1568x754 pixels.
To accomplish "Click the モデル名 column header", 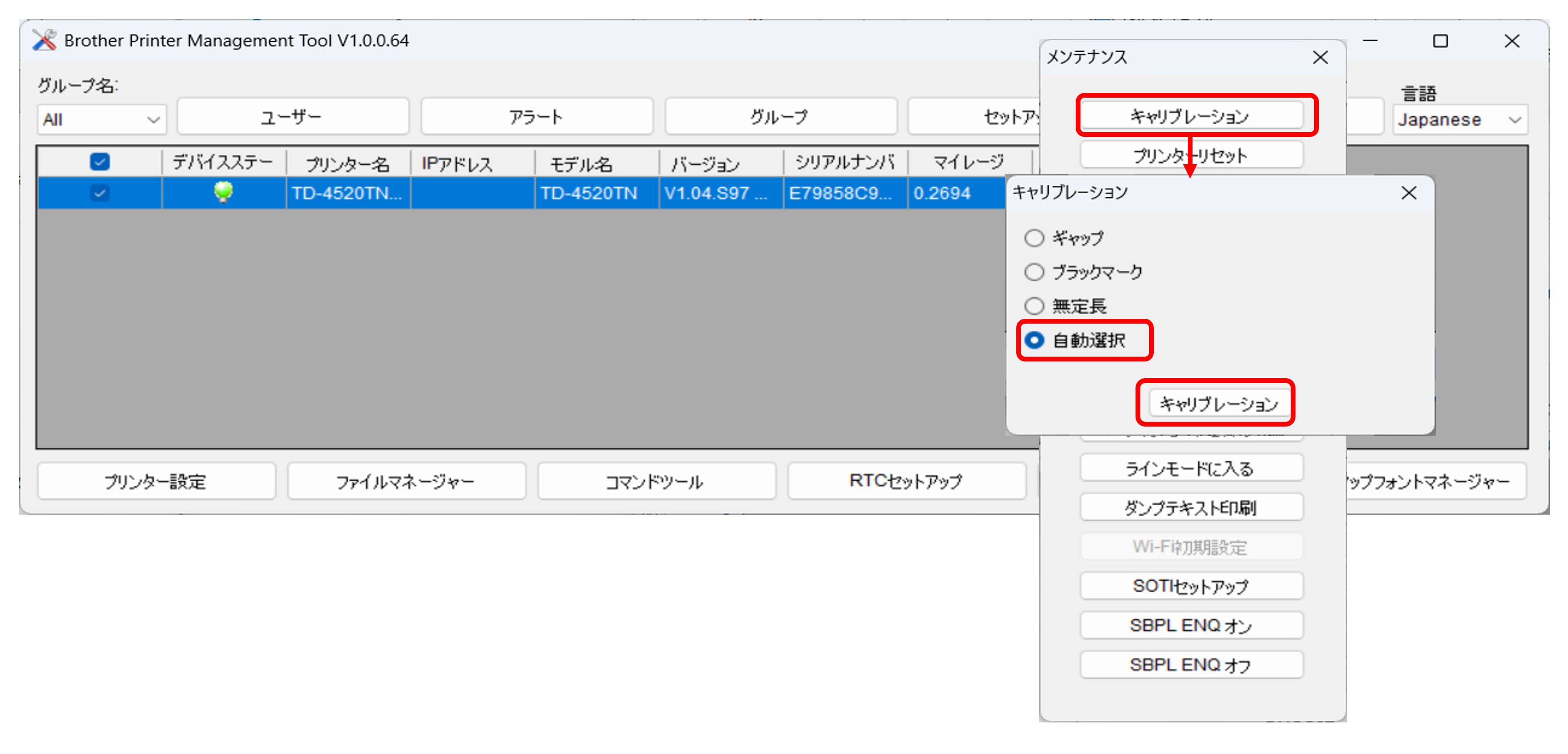I will coord(581,163).
